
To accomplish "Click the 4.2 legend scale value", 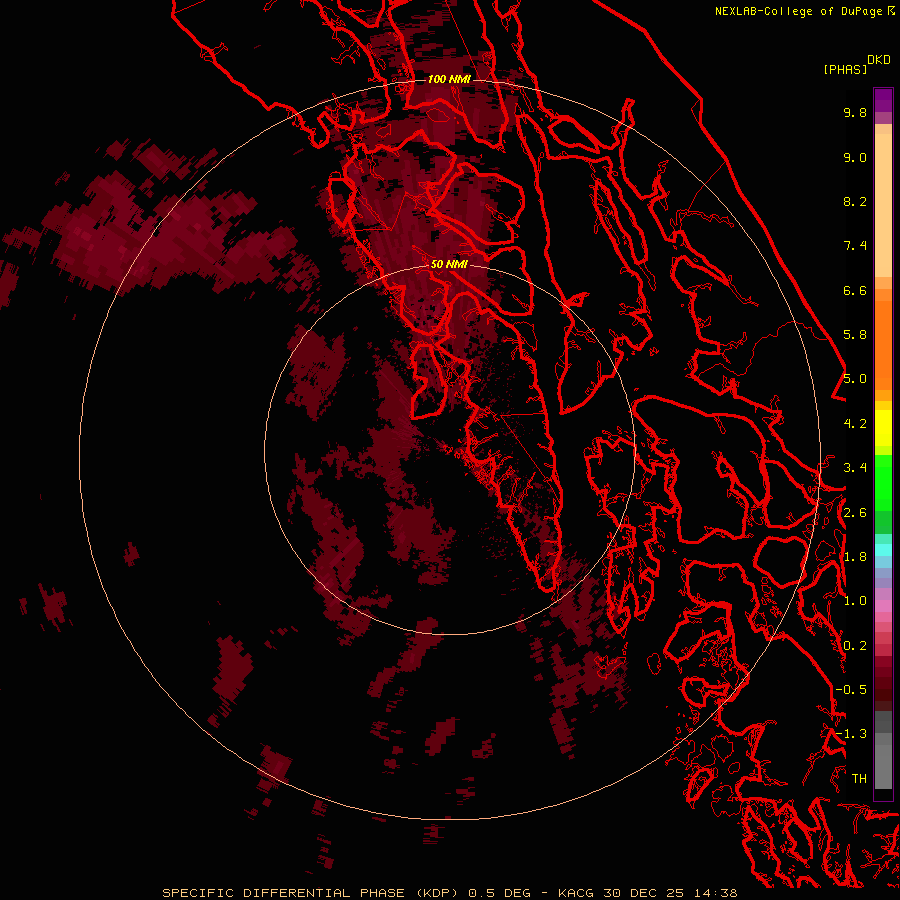I will (855, 424).
